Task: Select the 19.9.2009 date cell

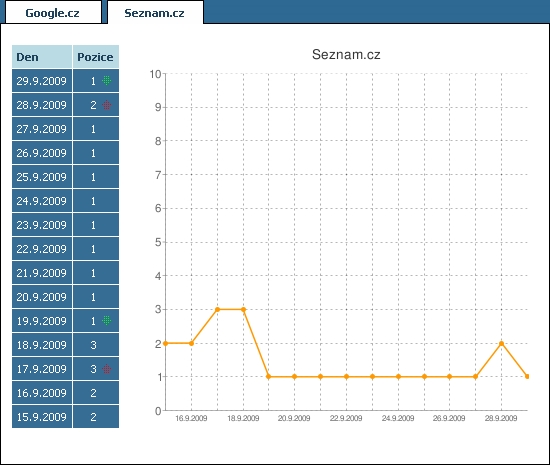Action: tap(42, 321)
